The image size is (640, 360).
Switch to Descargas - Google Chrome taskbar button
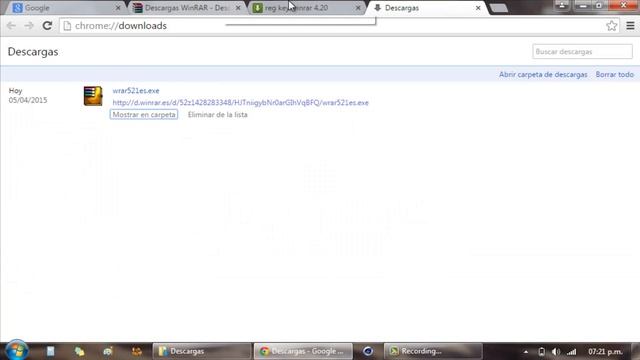(x=303, y=351)
